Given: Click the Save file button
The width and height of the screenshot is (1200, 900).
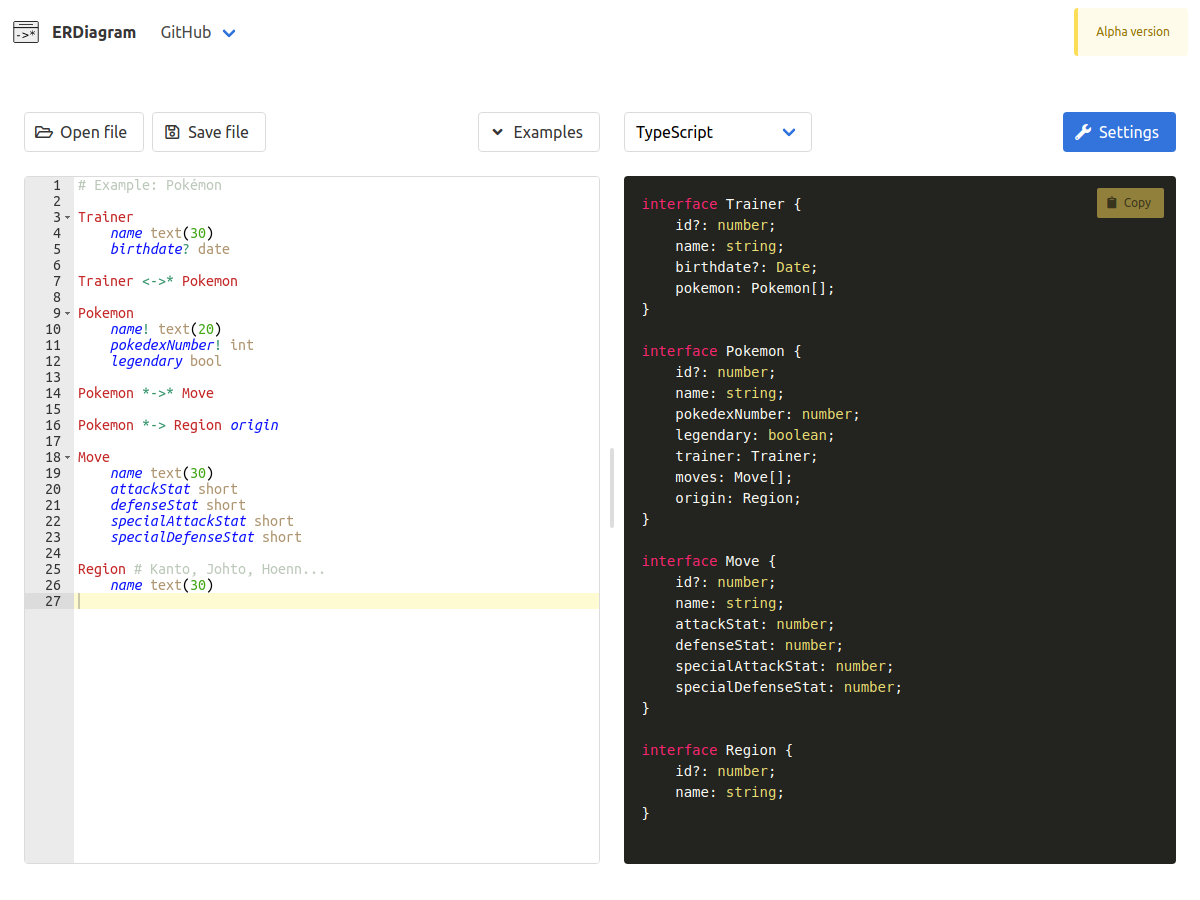Looking at the screenshot, I should pyautogui.click(x=209, y=132).
